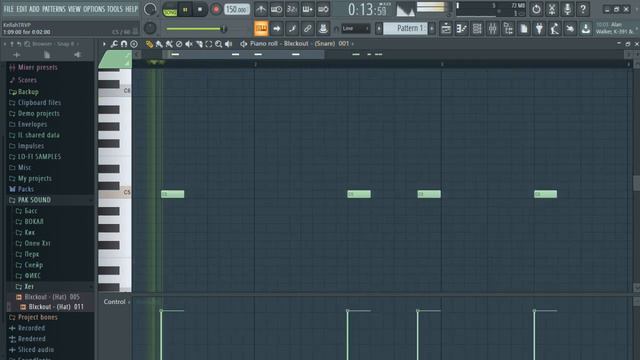Click the download content library icon

tap(586, 29)
